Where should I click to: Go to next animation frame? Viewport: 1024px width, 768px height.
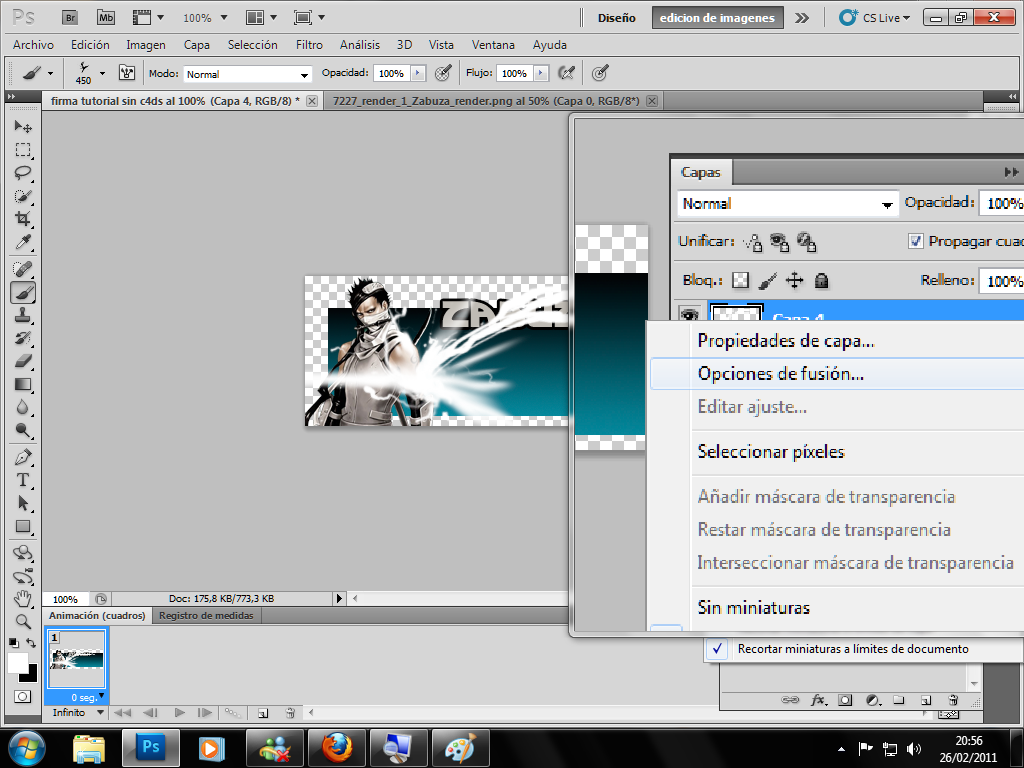(204, 712)
